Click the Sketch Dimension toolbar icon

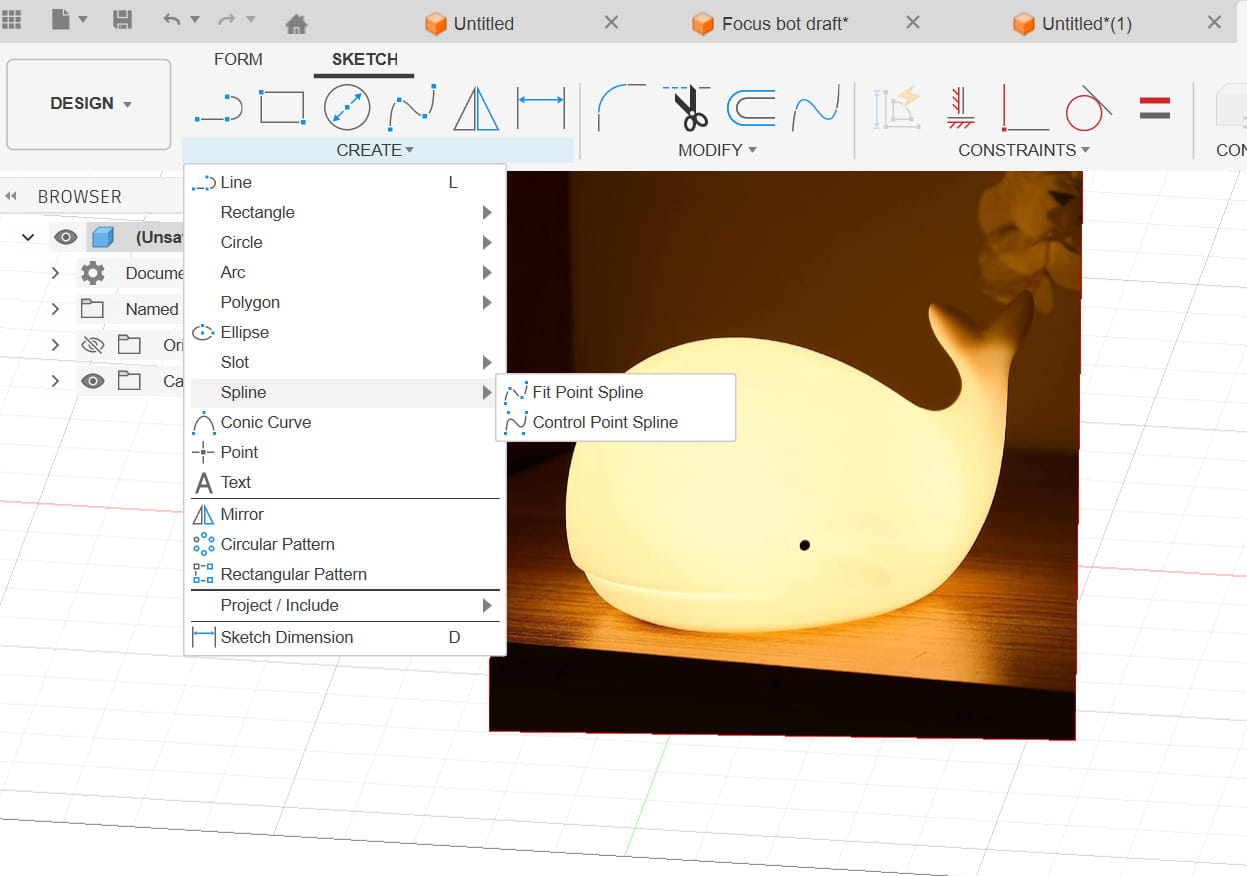(541, 108)
